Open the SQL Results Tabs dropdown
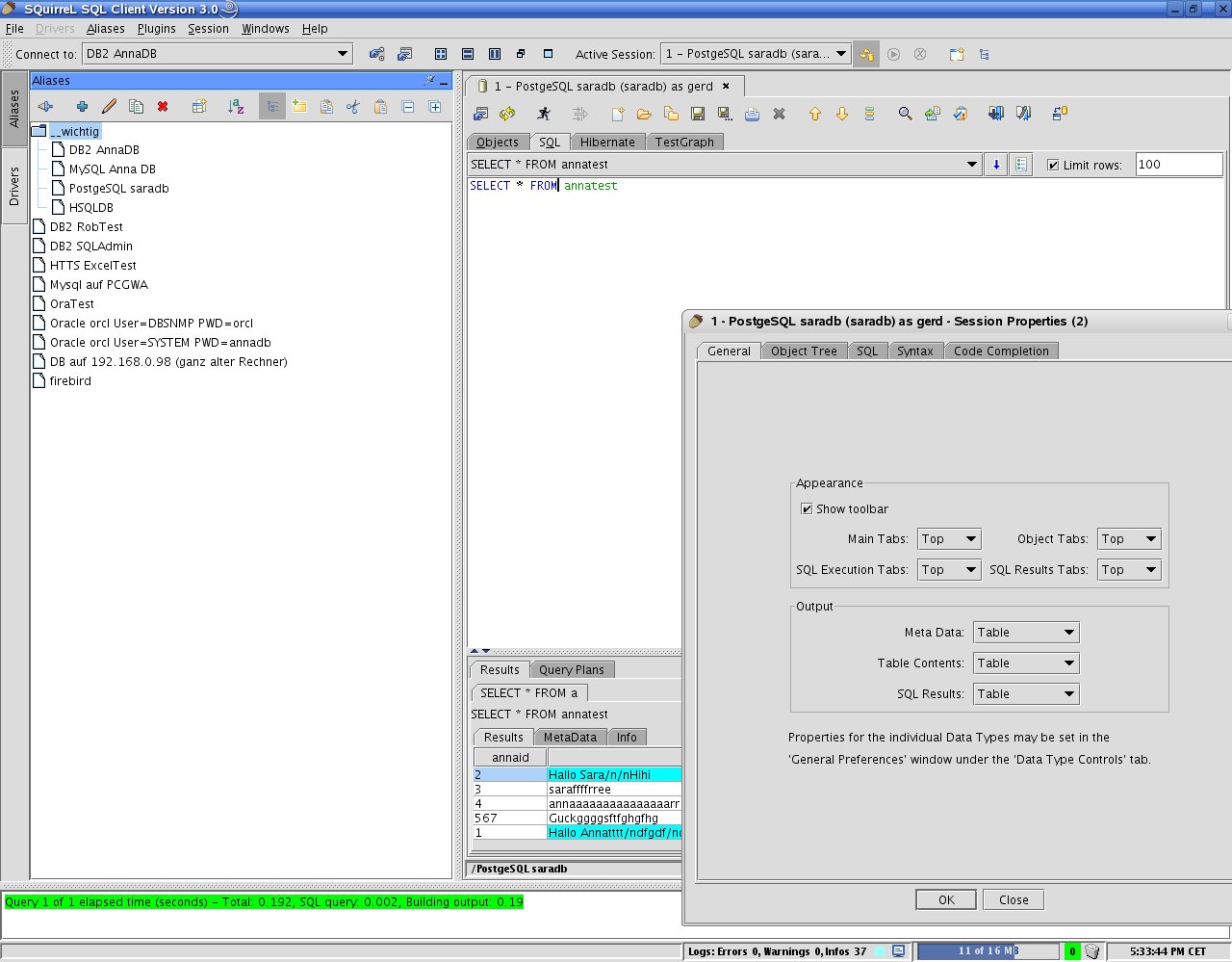 (x=1129, y=570)
